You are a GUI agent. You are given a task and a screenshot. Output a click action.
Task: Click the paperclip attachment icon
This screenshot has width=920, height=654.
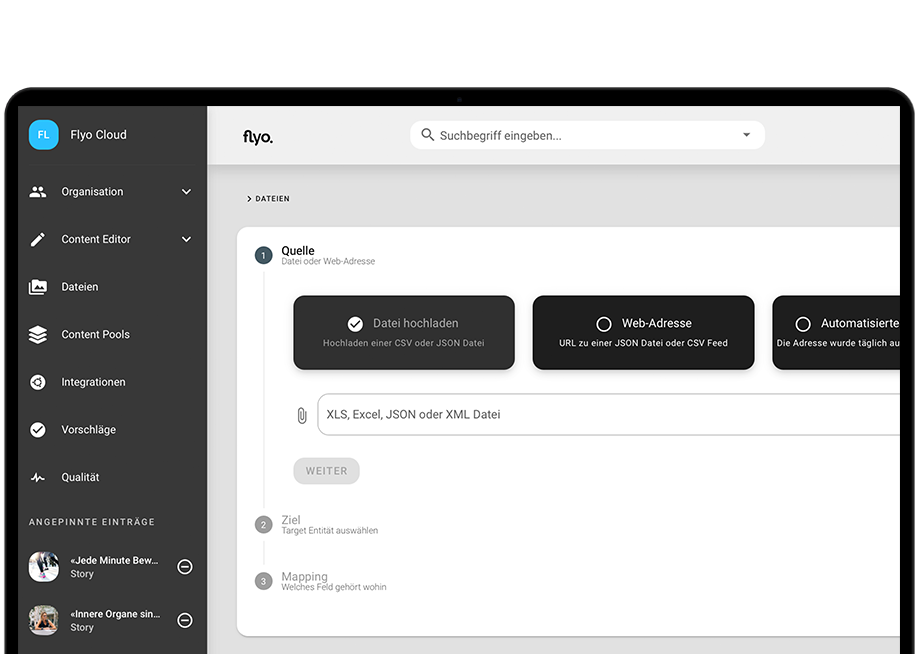302,416
